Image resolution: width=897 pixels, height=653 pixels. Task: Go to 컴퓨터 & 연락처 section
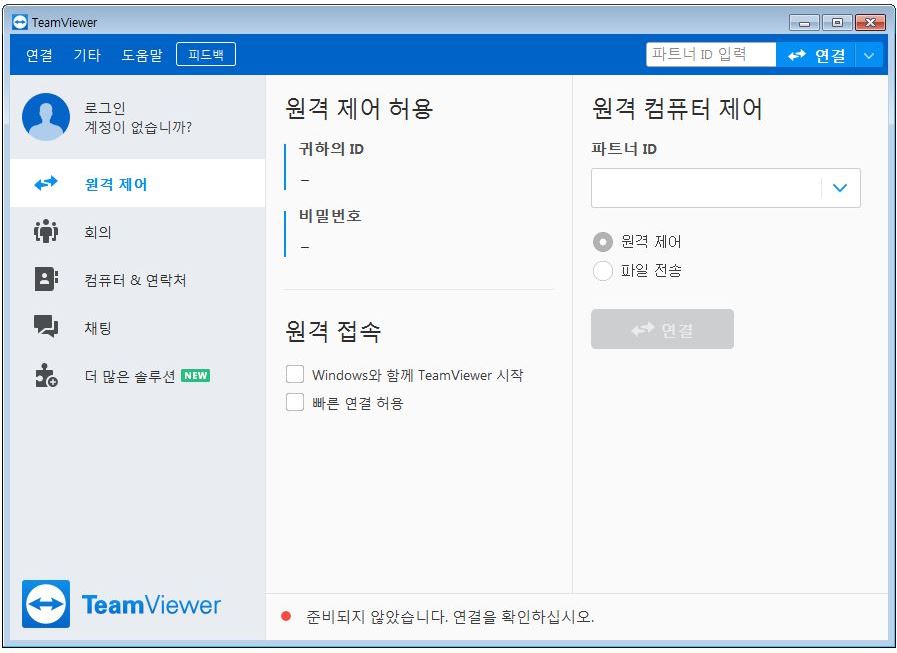pos(137,280)
